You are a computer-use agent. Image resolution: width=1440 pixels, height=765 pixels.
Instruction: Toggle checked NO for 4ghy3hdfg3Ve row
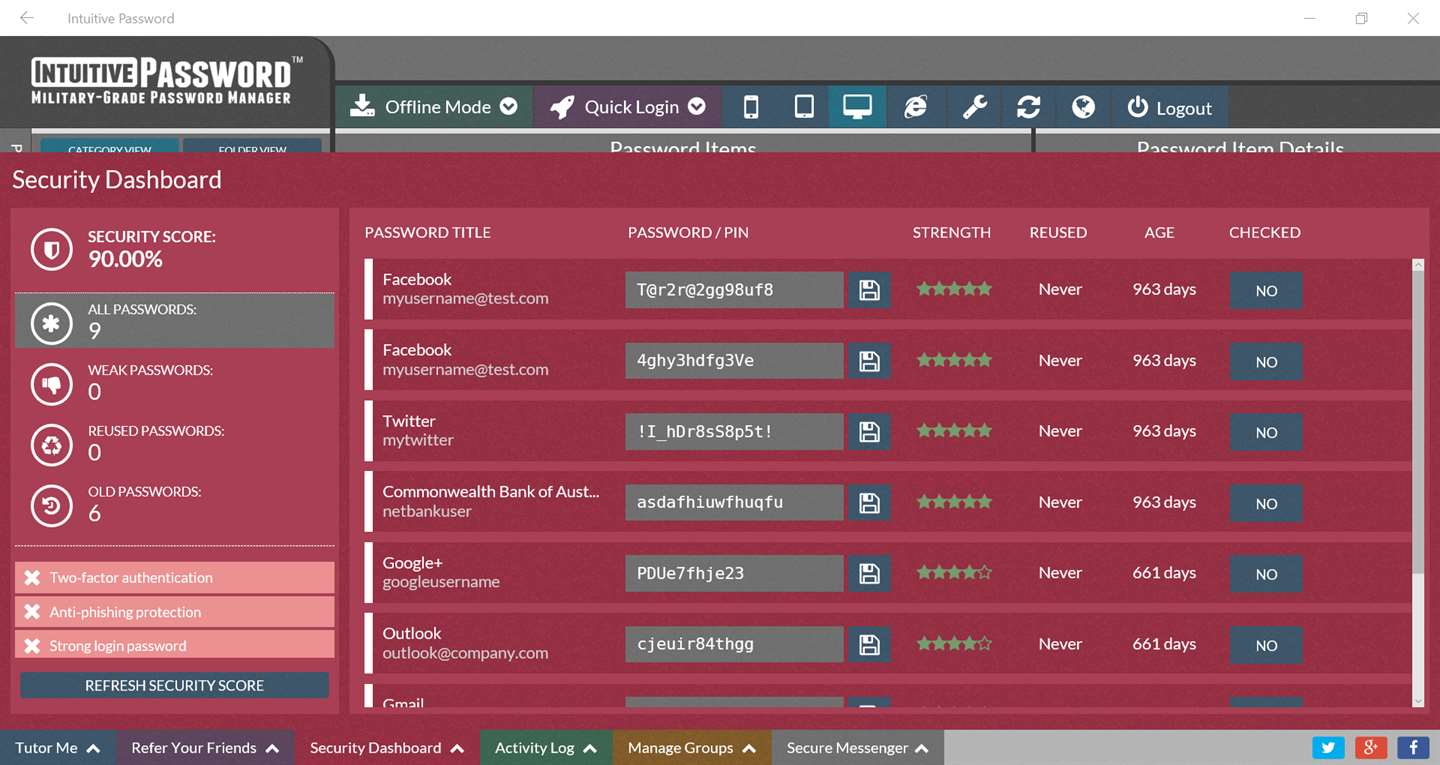(1266, 362)
